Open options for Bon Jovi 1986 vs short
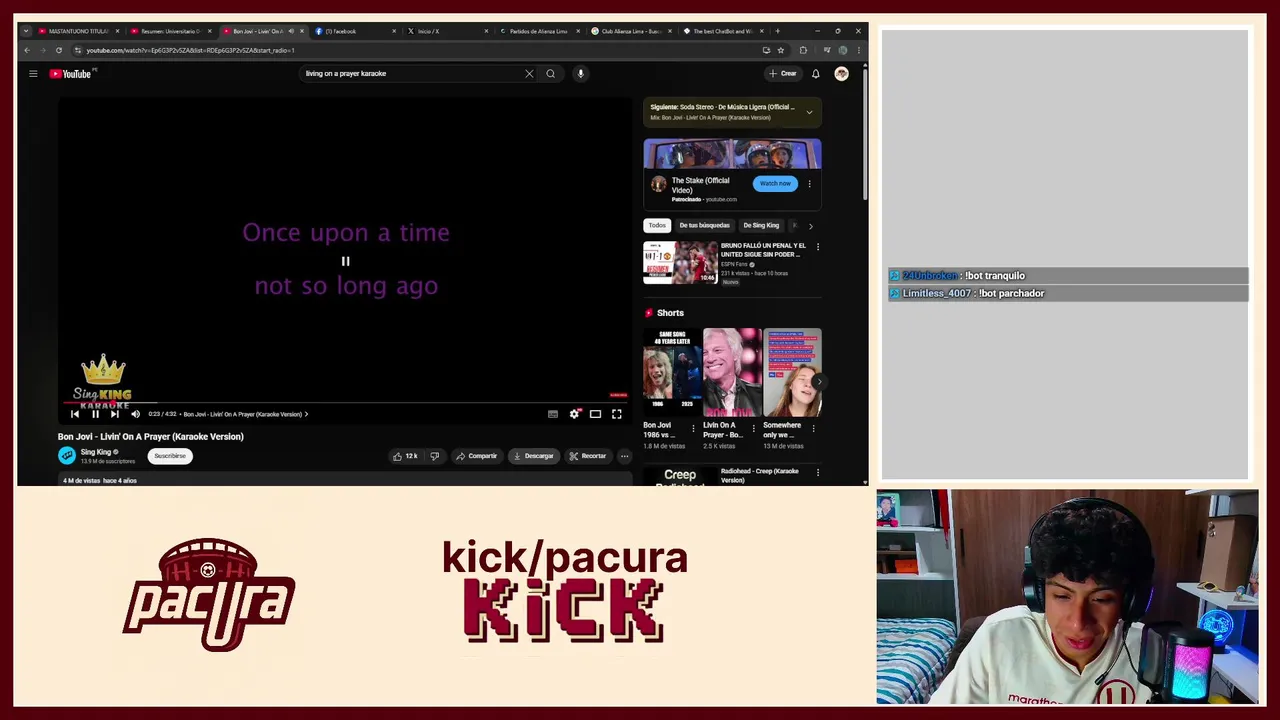Image resolution: width=1280 pixels, height=720 pixels. [694, 429]
